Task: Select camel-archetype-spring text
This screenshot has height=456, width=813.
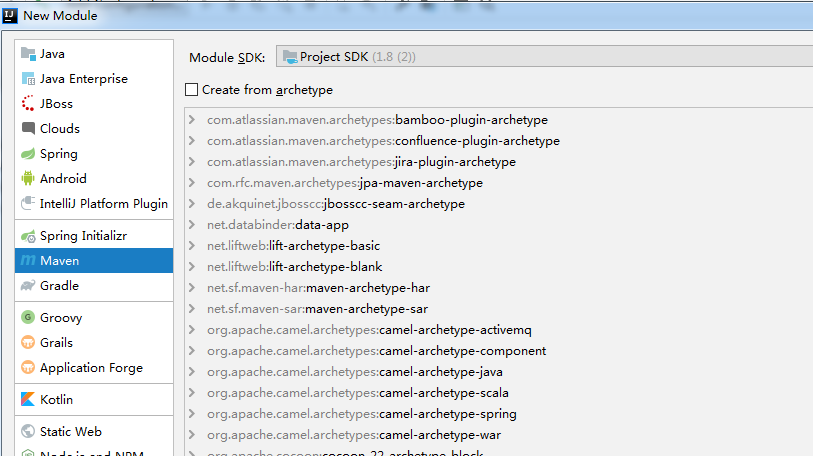Action: (448, 414)
